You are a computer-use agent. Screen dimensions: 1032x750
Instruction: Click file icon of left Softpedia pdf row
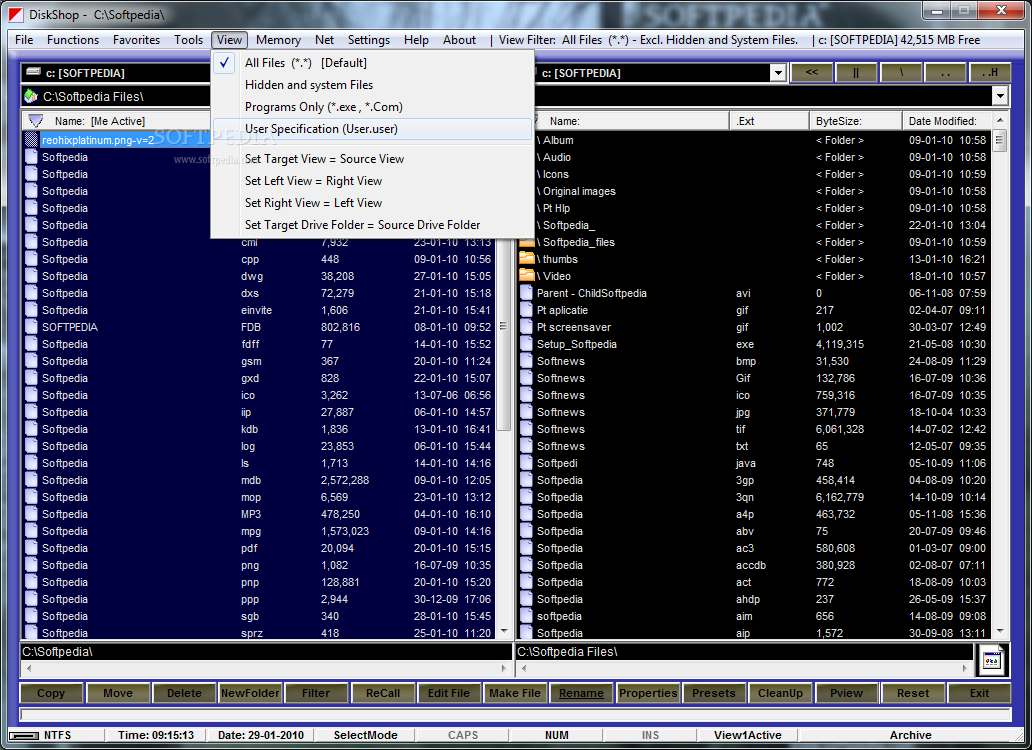pyautogui.click(x=31, y=547)
